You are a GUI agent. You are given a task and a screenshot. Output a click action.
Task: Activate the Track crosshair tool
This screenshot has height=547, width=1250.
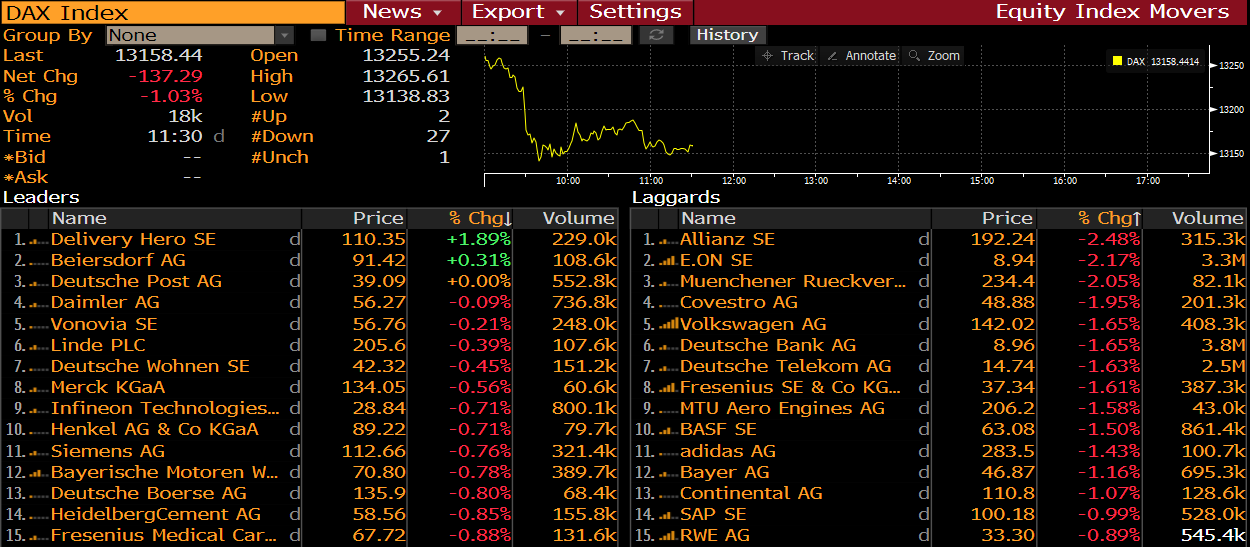click(x=788, y=56)
